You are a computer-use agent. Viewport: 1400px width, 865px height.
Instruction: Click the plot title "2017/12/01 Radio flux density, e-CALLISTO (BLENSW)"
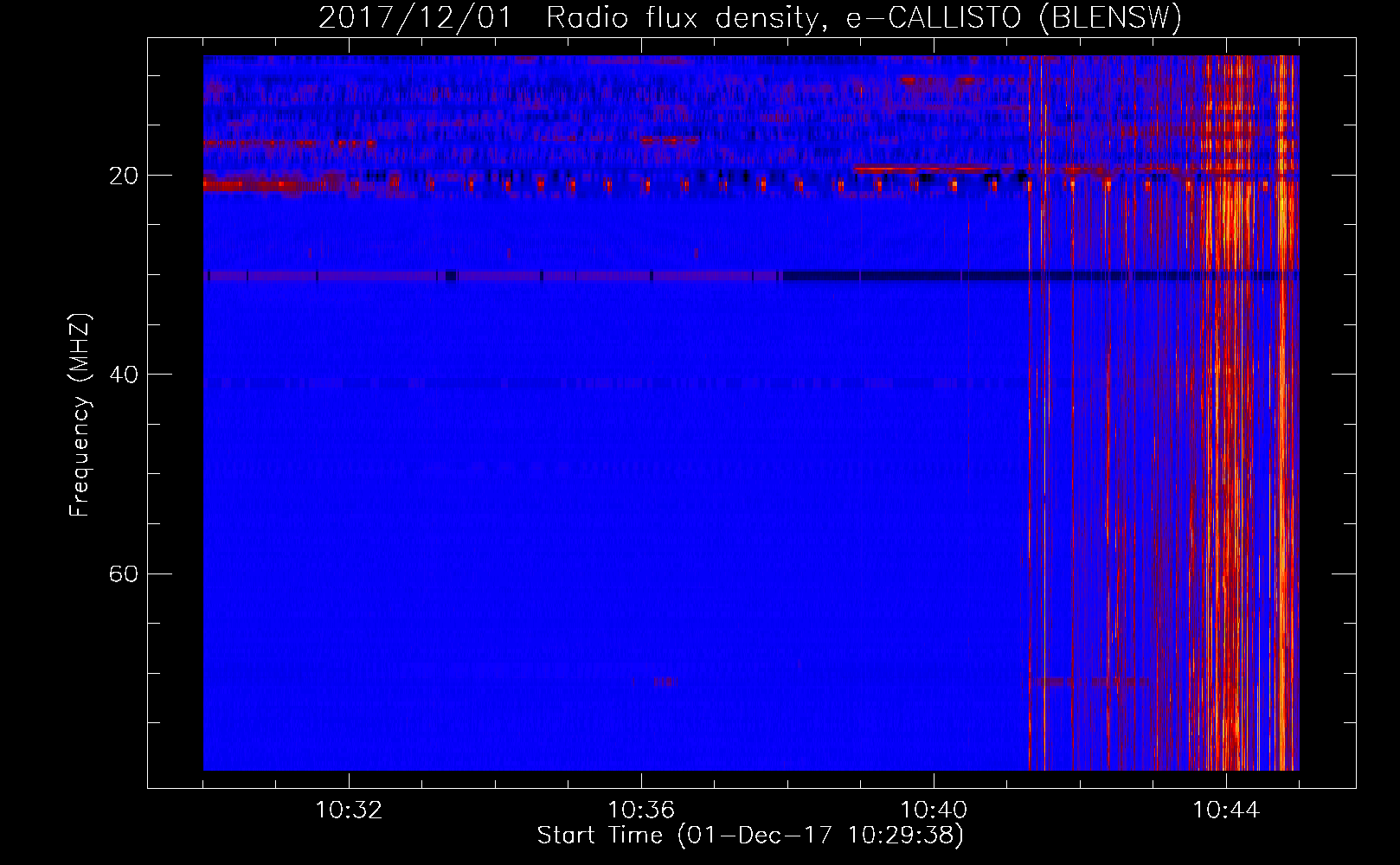pos(750,17)
